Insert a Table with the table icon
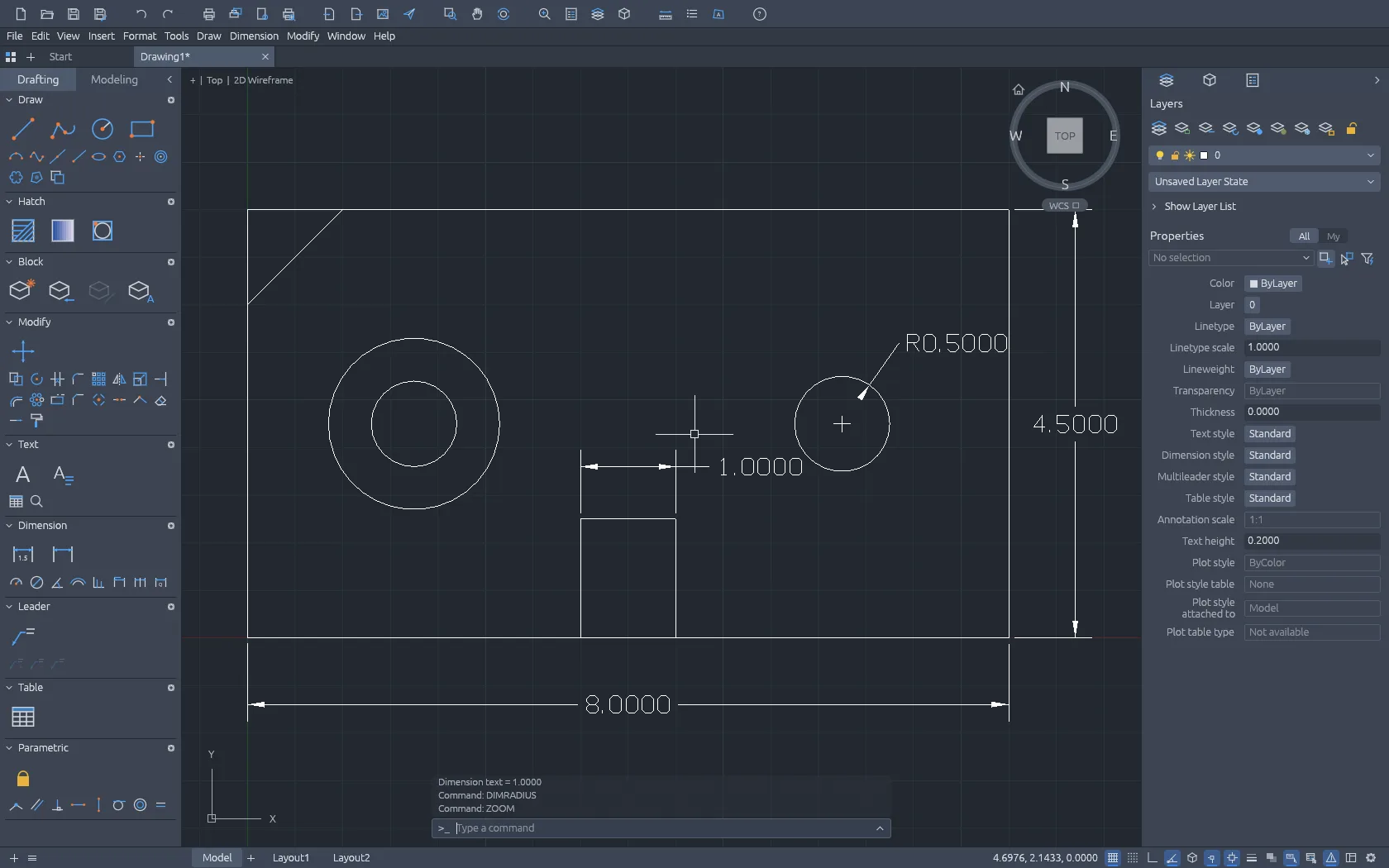Viewport: 1389px width, 868px height. (x=23, y=717)
